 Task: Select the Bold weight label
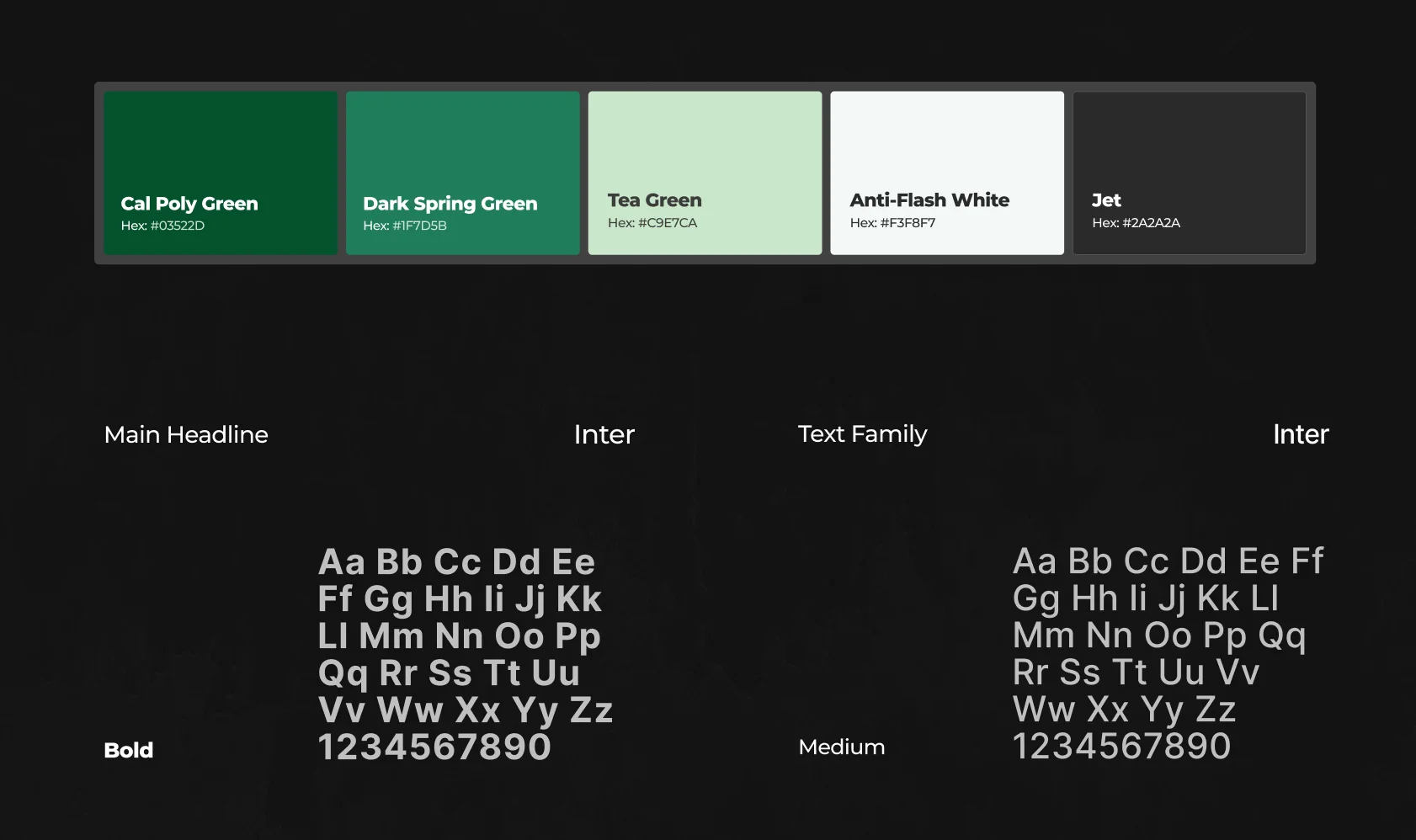pos(129,750)
